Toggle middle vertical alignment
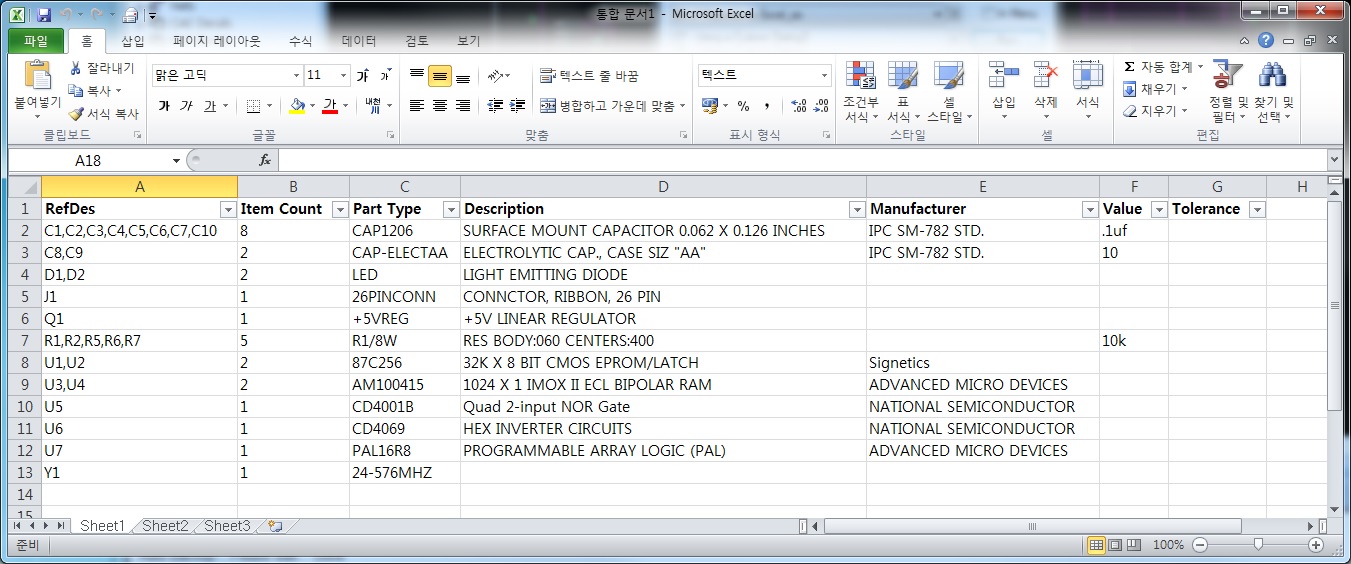This screenshot has width=1351, height=564. (440, 76)
